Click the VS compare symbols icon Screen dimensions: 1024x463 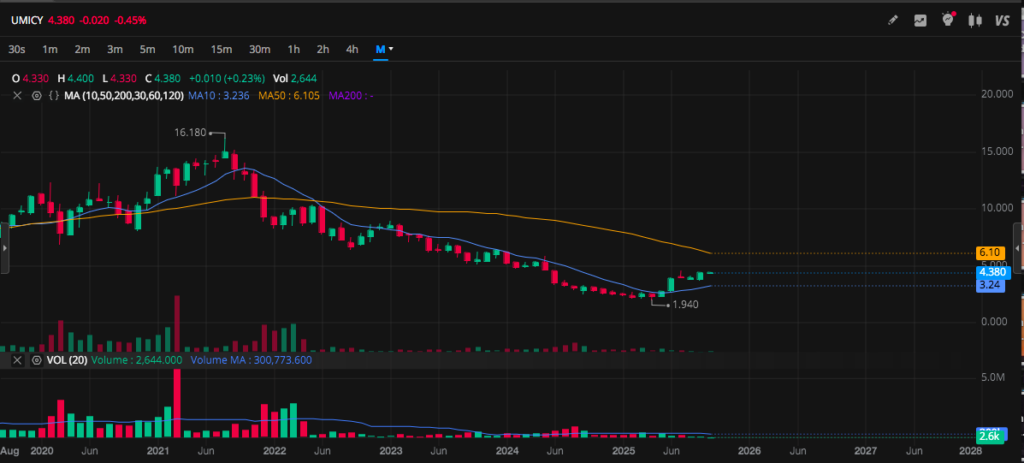(1001, 20)
